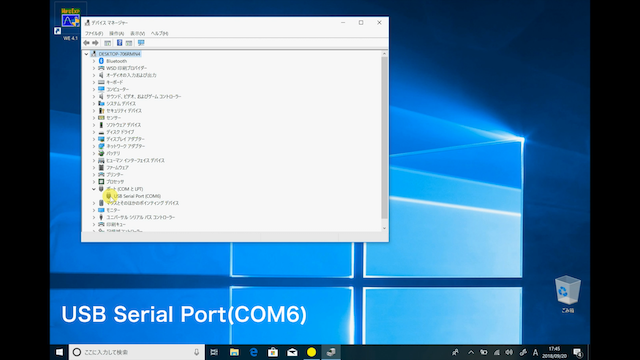Open Task View on the taskbar

tap(214, 352)
